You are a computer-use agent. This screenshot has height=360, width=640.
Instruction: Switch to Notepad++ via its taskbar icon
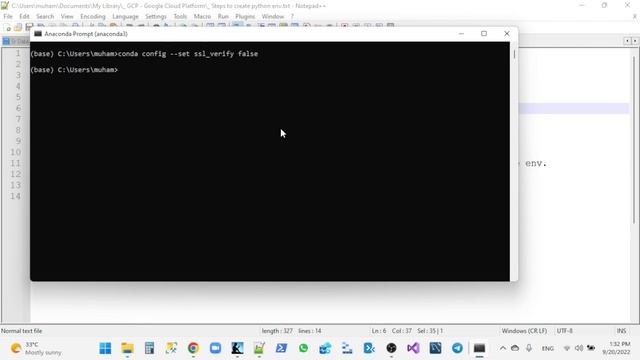tap(259, 348)
